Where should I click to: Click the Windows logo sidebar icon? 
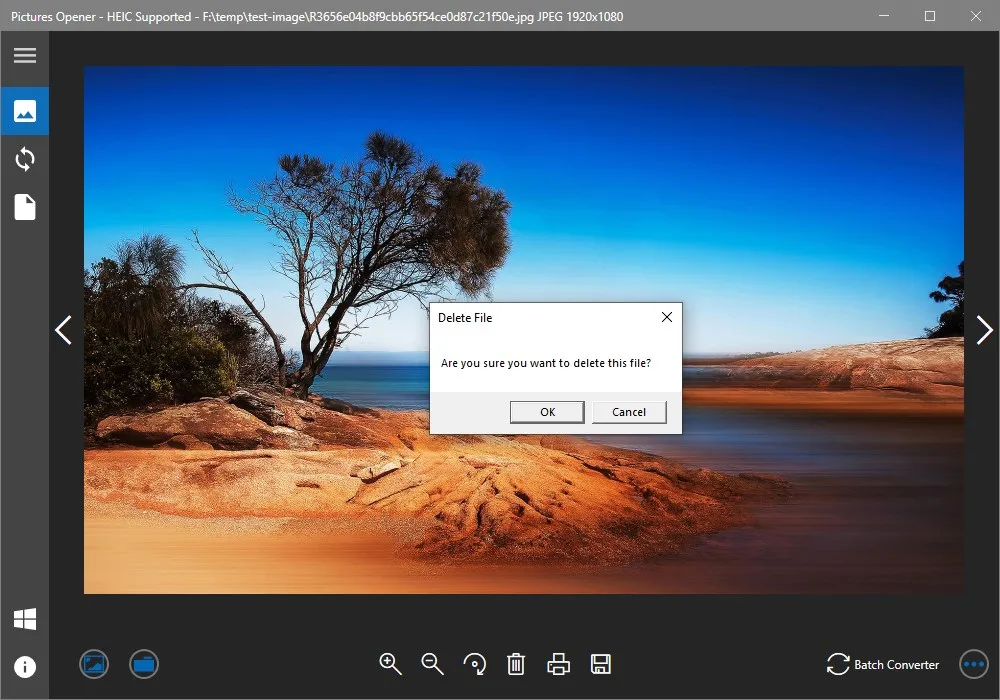(x=24, y=618)
